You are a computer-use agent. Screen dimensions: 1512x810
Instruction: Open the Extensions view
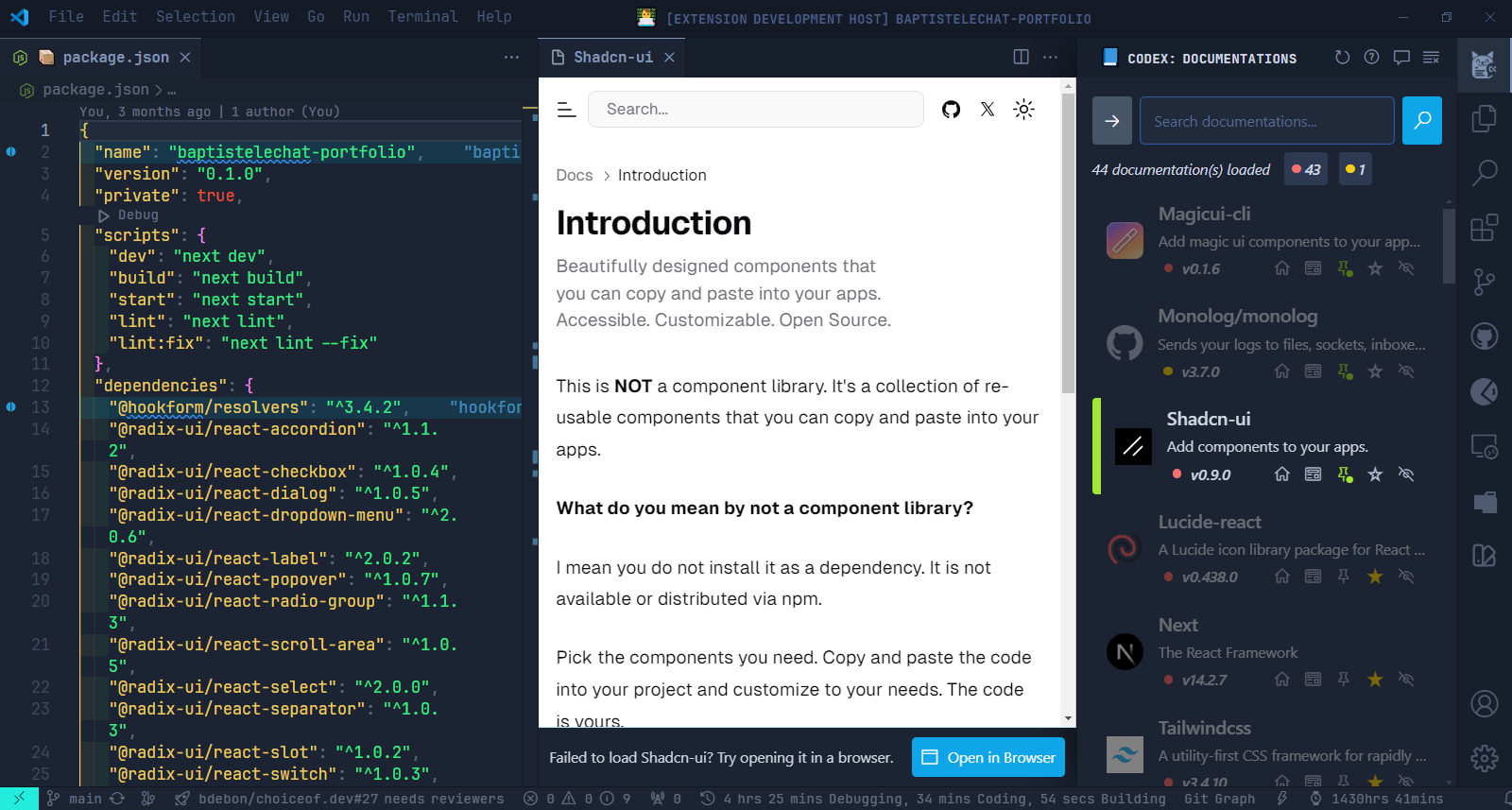[x=1484, y=228]
